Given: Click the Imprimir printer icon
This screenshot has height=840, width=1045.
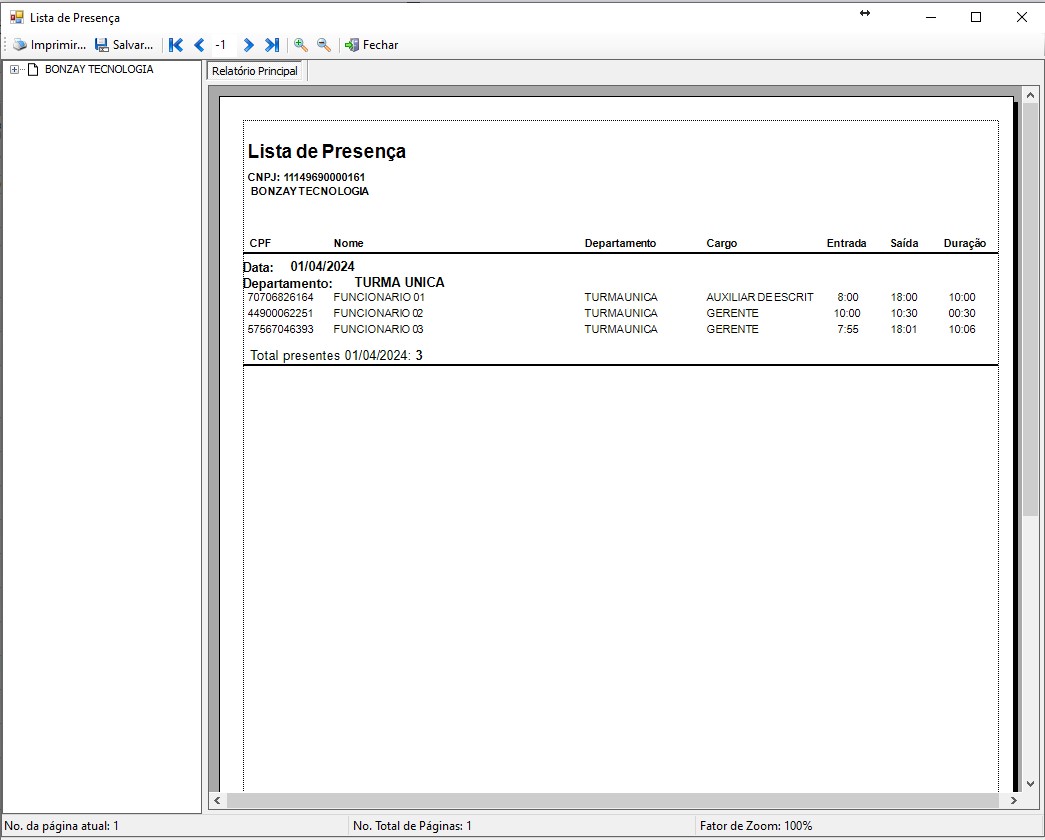Looking at the screenshot, I should tap(20, 45).
